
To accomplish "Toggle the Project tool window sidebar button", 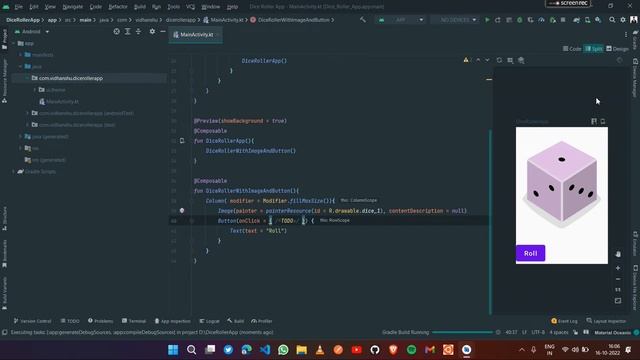I will click(4, 40).
